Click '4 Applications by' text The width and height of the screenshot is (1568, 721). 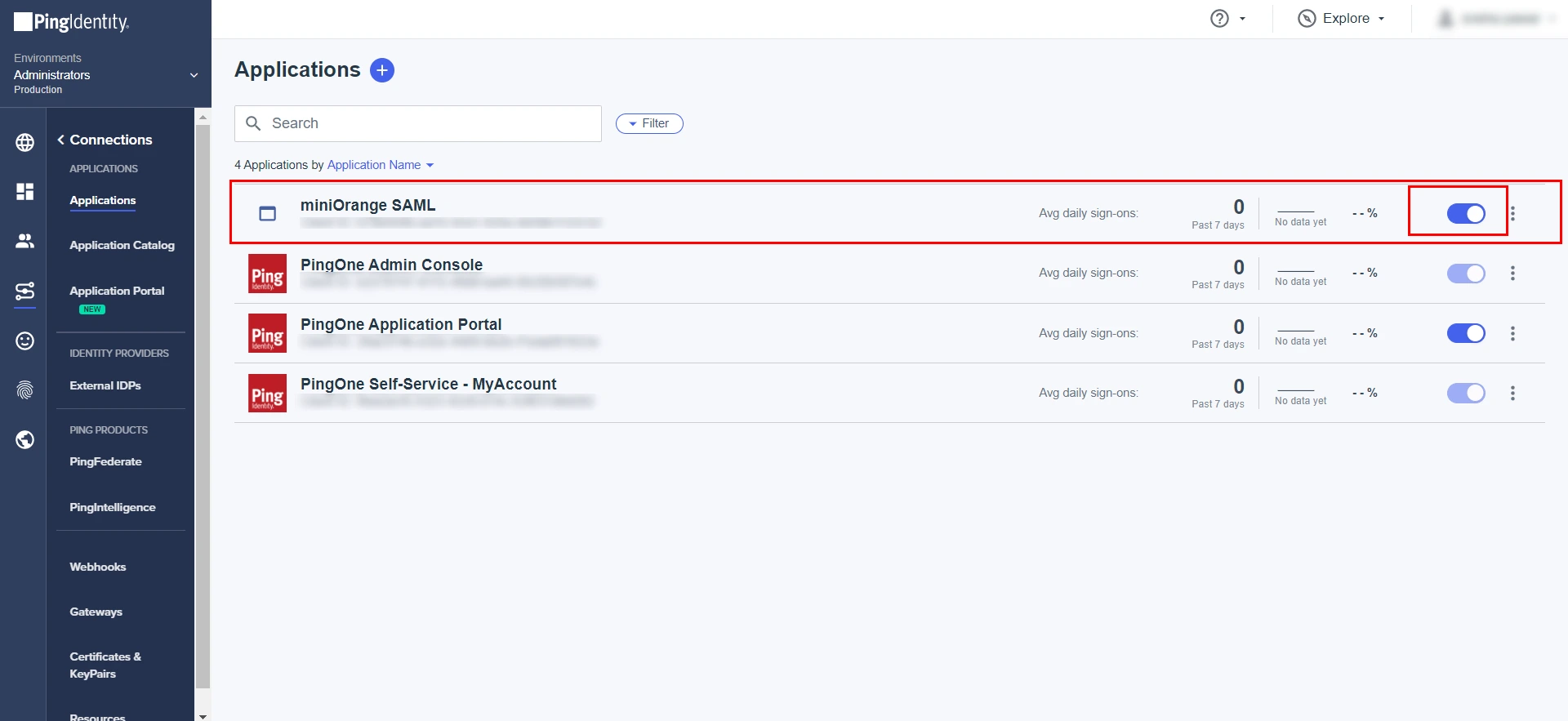pyautogui.click(x=279, y=165)
